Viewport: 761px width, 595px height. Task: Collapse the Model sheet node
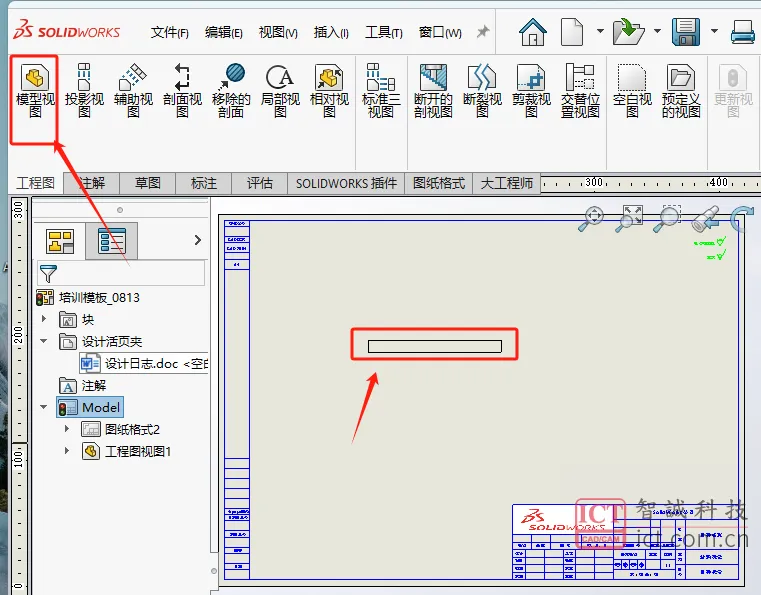coord(44,407)
